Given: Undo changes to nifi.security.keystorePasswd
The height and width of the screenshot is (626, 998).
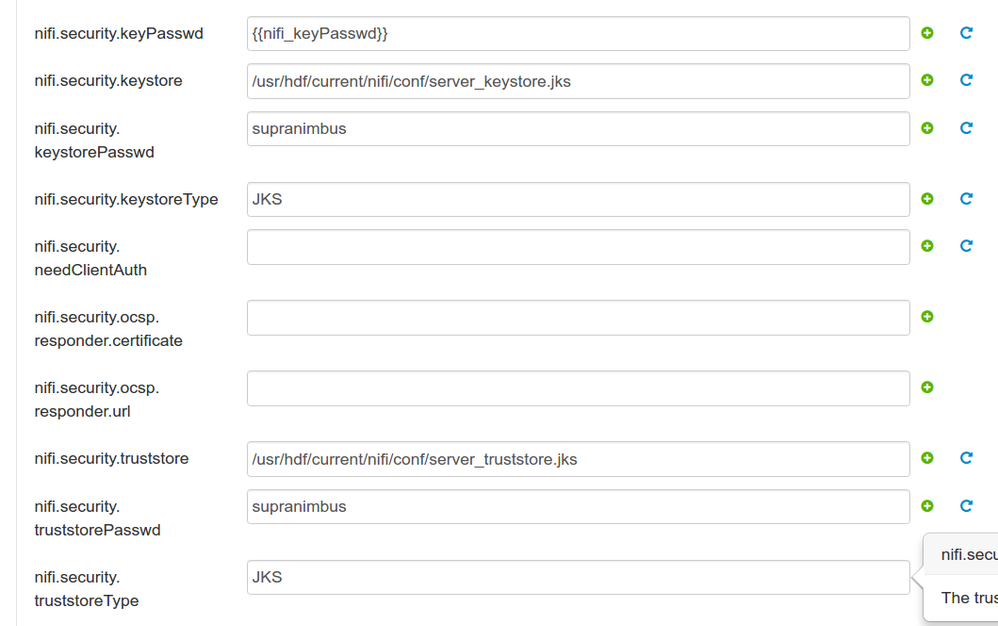Looking at the screenshot, I should click(966, 128).
